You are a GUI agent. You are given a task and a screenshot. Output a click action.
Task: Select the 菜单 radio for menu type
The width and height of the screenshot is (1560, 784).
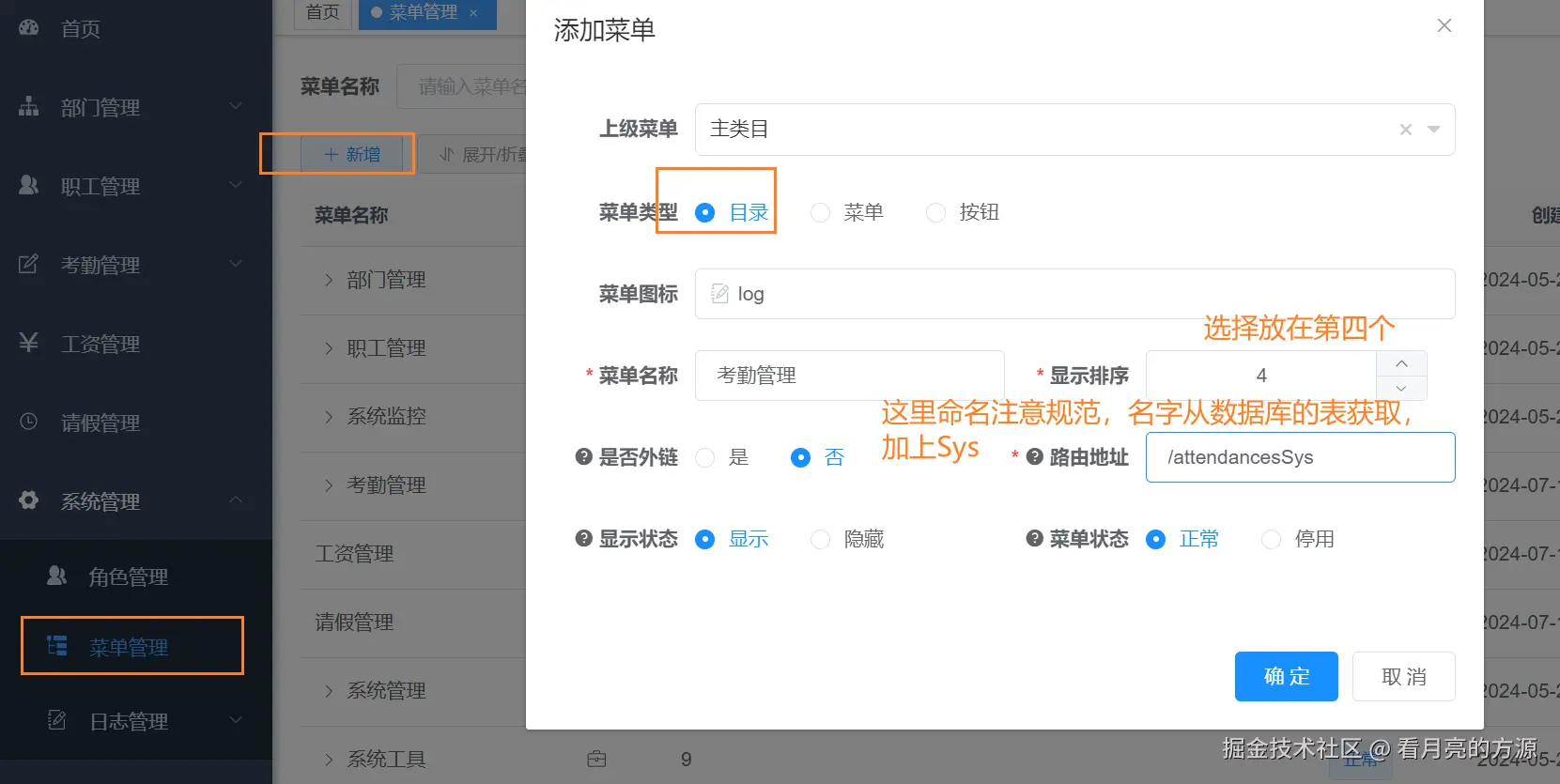tap(821, 213)
